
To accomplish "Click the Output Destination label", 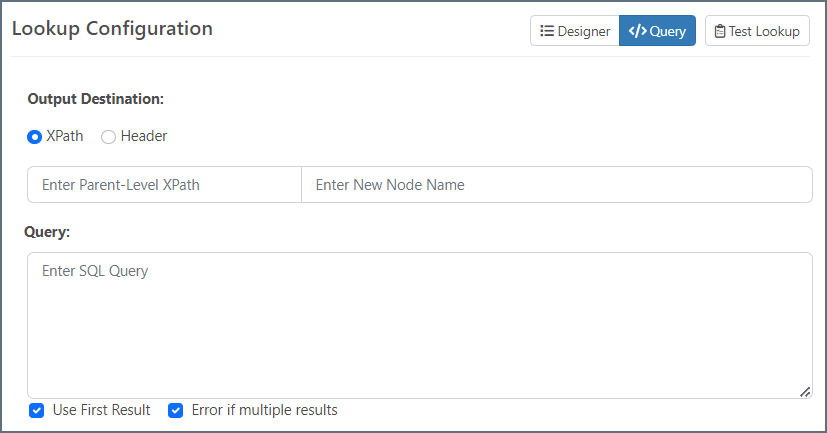I will click(96, 99).
